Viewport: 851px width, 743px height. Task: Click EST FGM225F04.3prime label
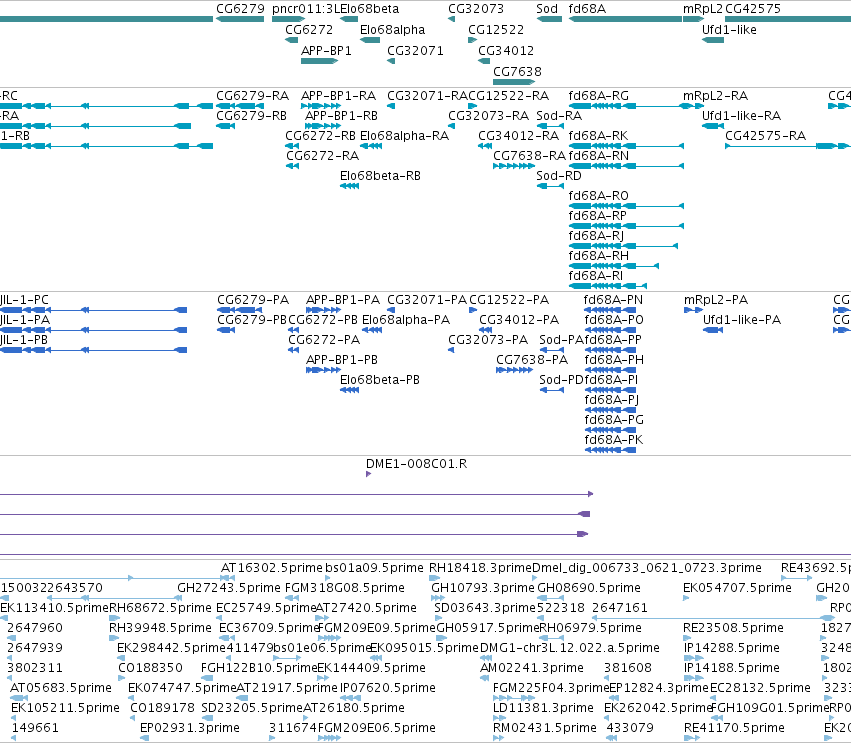click(550, 688)
